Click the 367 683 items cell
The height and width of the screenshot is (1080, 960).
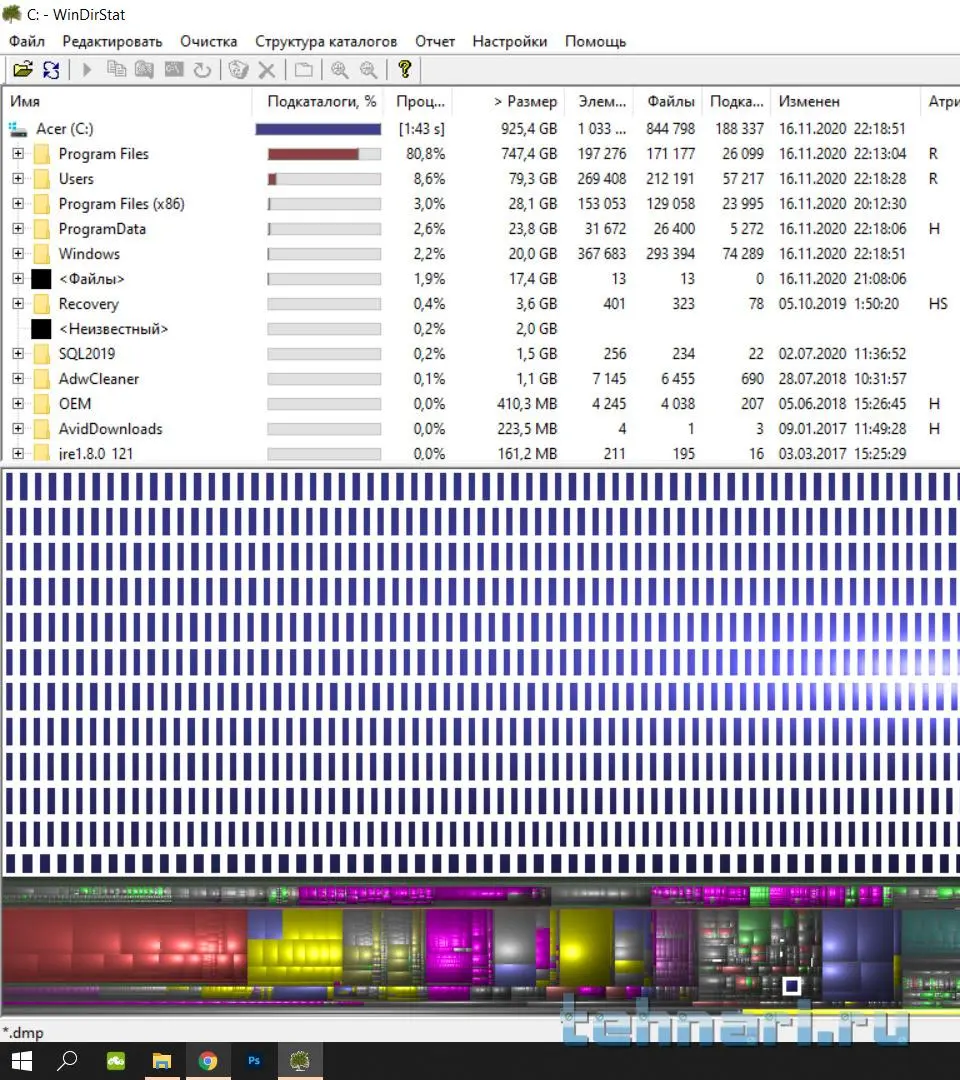[x=601, y=253]
